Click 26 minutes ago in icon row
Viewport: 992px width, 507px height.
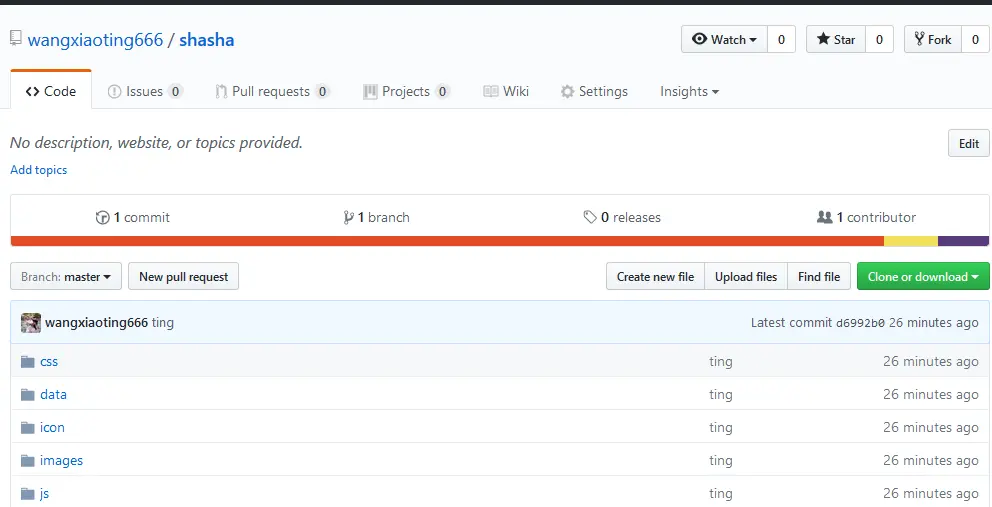[x=931, y=427]
